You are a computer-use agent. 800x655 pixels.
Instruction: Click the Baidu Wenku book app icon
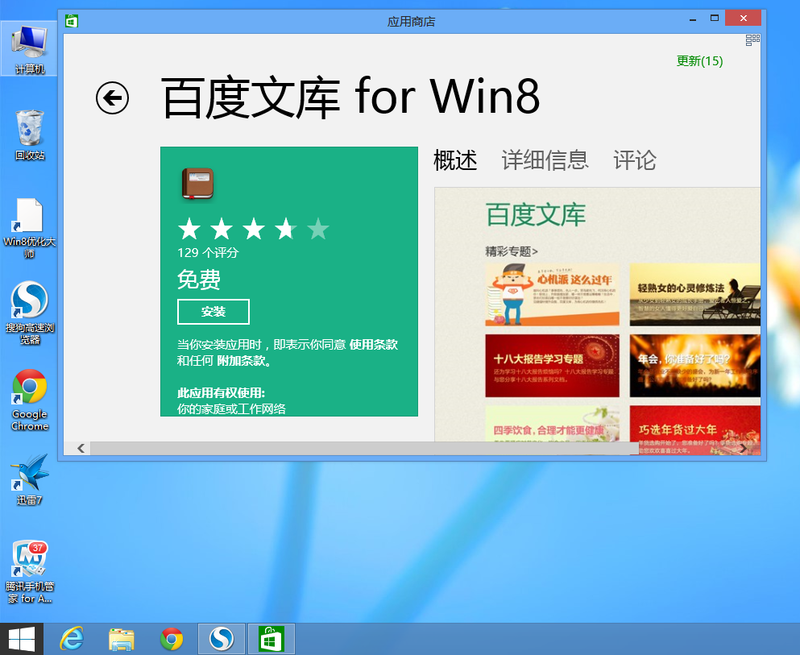[x=197, y=184]
